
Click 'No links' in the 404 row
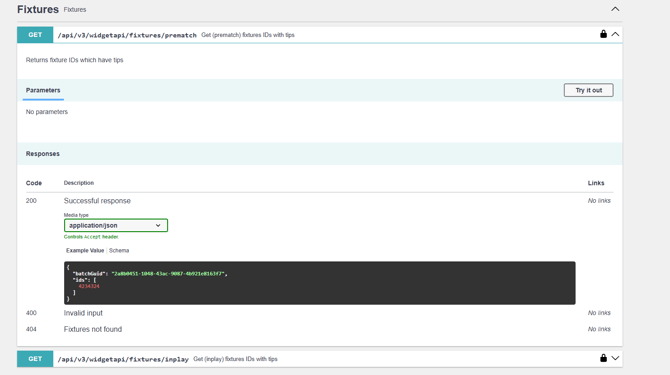[599, 329]
